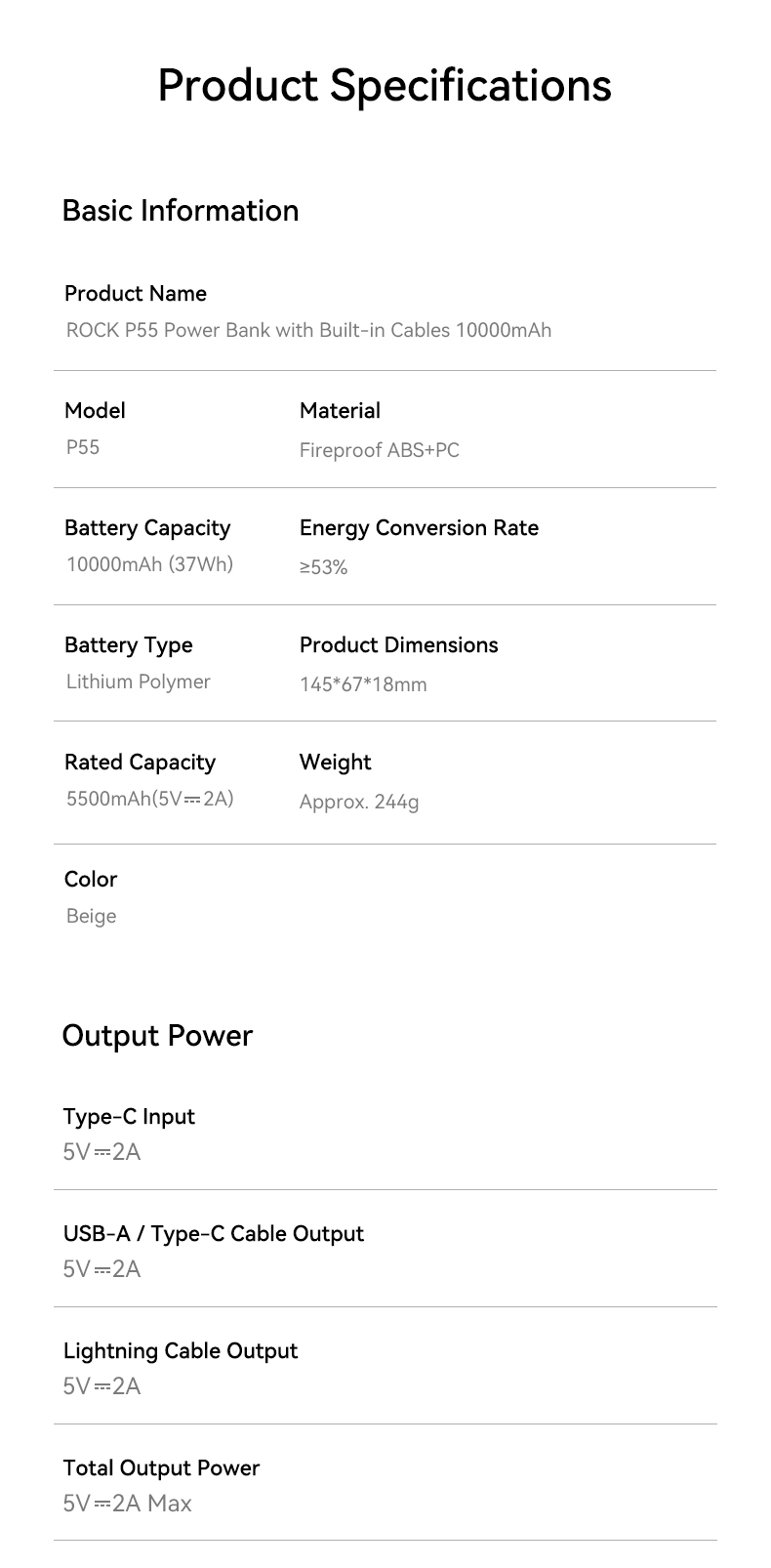The width and height of the screenshot is (771, 1568).
Task: Click the Lithium Polymer battery type value
Action: tap(139, 681)
